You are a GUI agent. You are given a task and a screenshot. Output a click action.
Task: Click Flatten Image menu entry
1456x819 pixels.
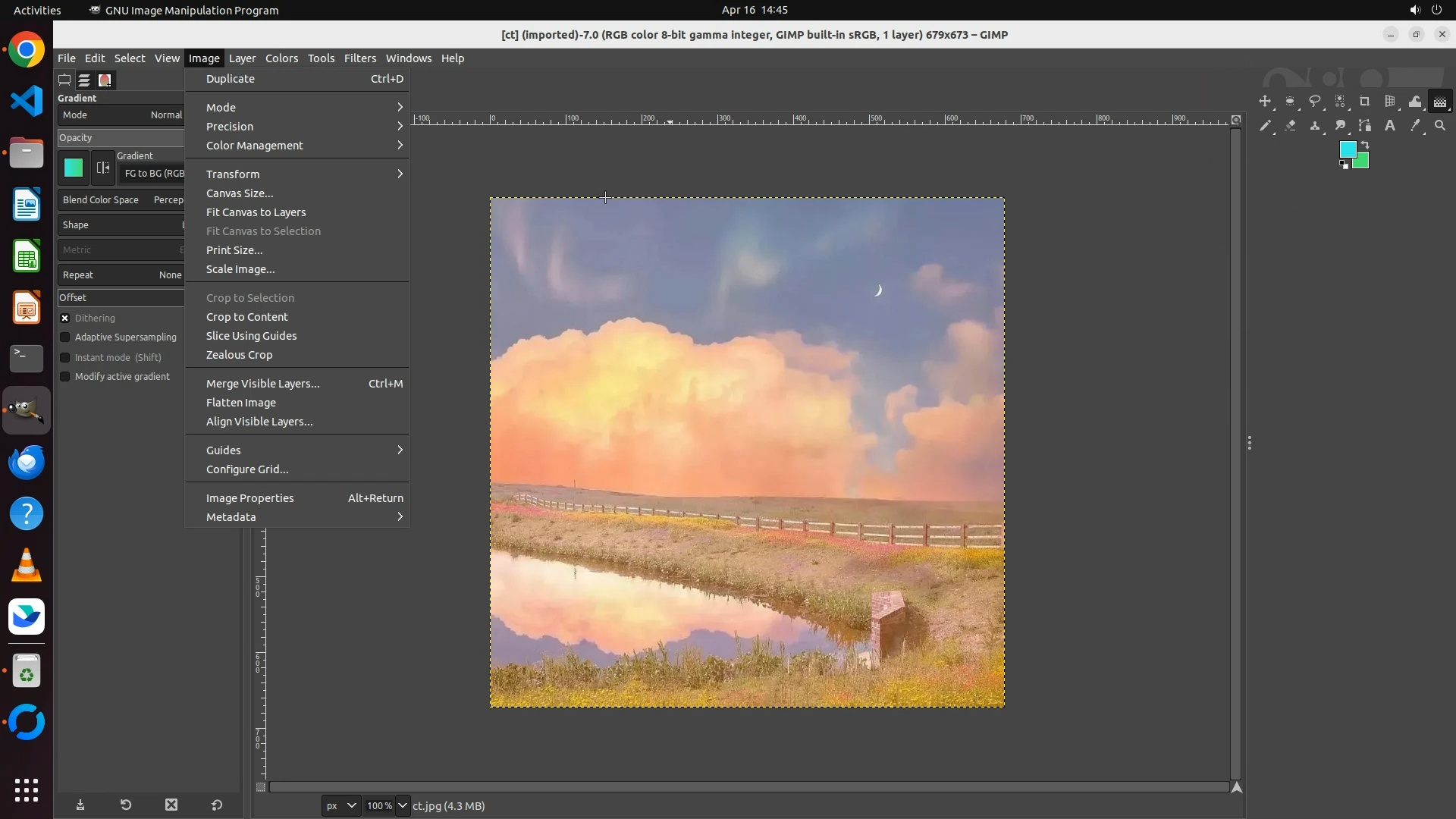pos(241,403)
